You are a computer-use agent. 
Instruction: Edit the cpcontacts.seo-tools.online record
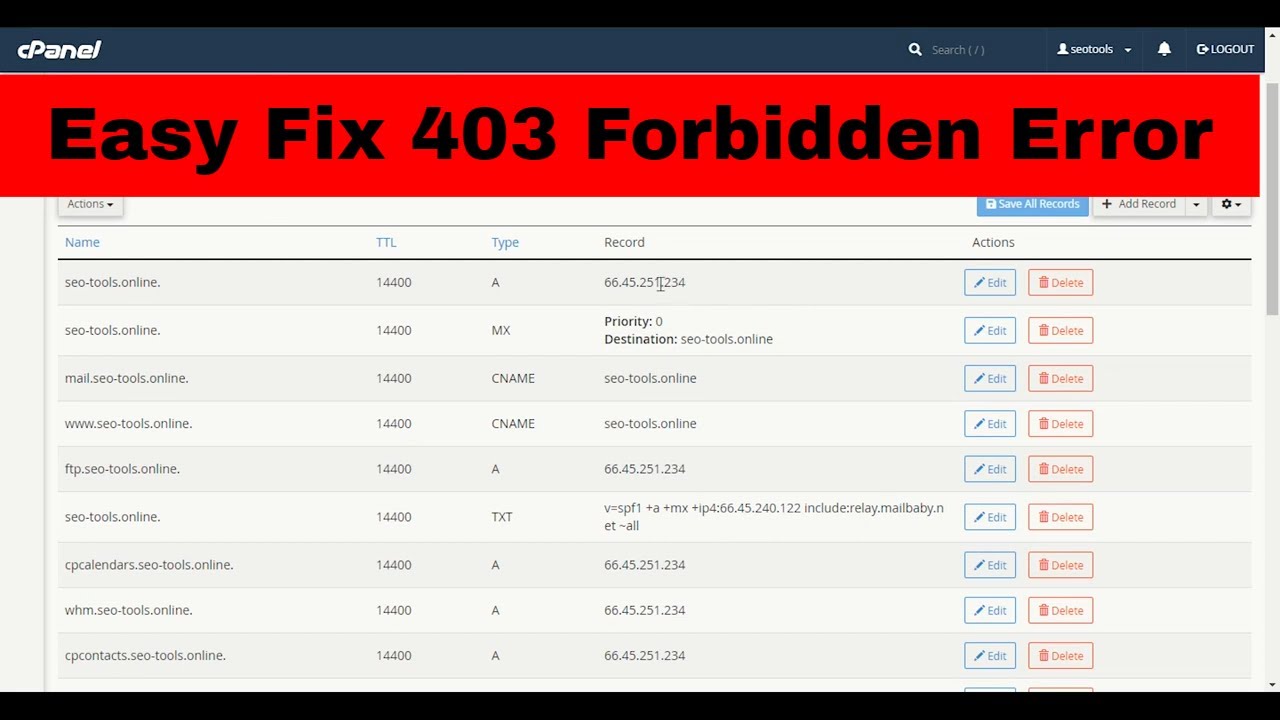point(990,656)
